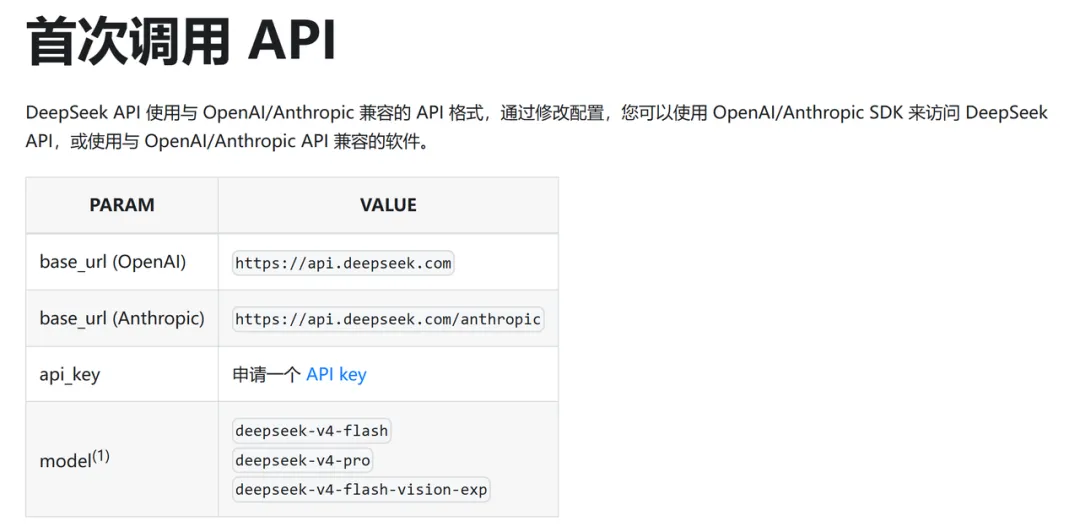
Task: Click the deepseek-v4-flash model name
Action: coord(312,431)
